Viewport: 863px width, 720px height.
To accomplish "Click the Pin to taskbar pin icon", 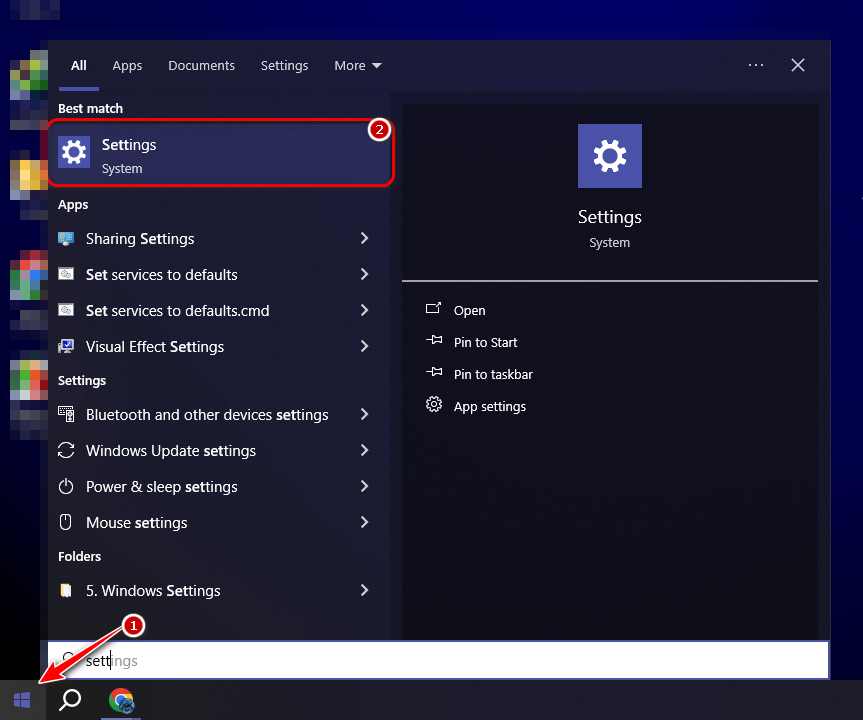I will click(434, 372).
